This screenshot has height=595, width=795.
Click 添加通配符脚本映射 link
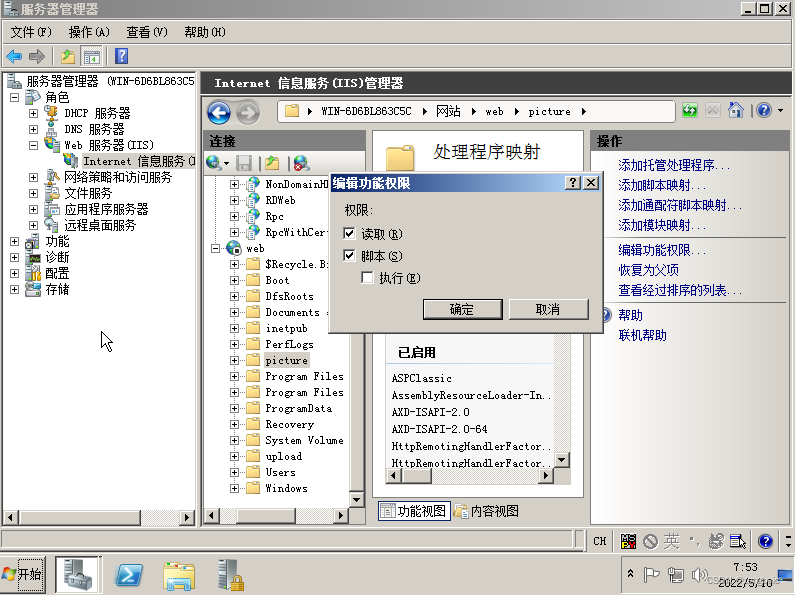click(679, 205)
